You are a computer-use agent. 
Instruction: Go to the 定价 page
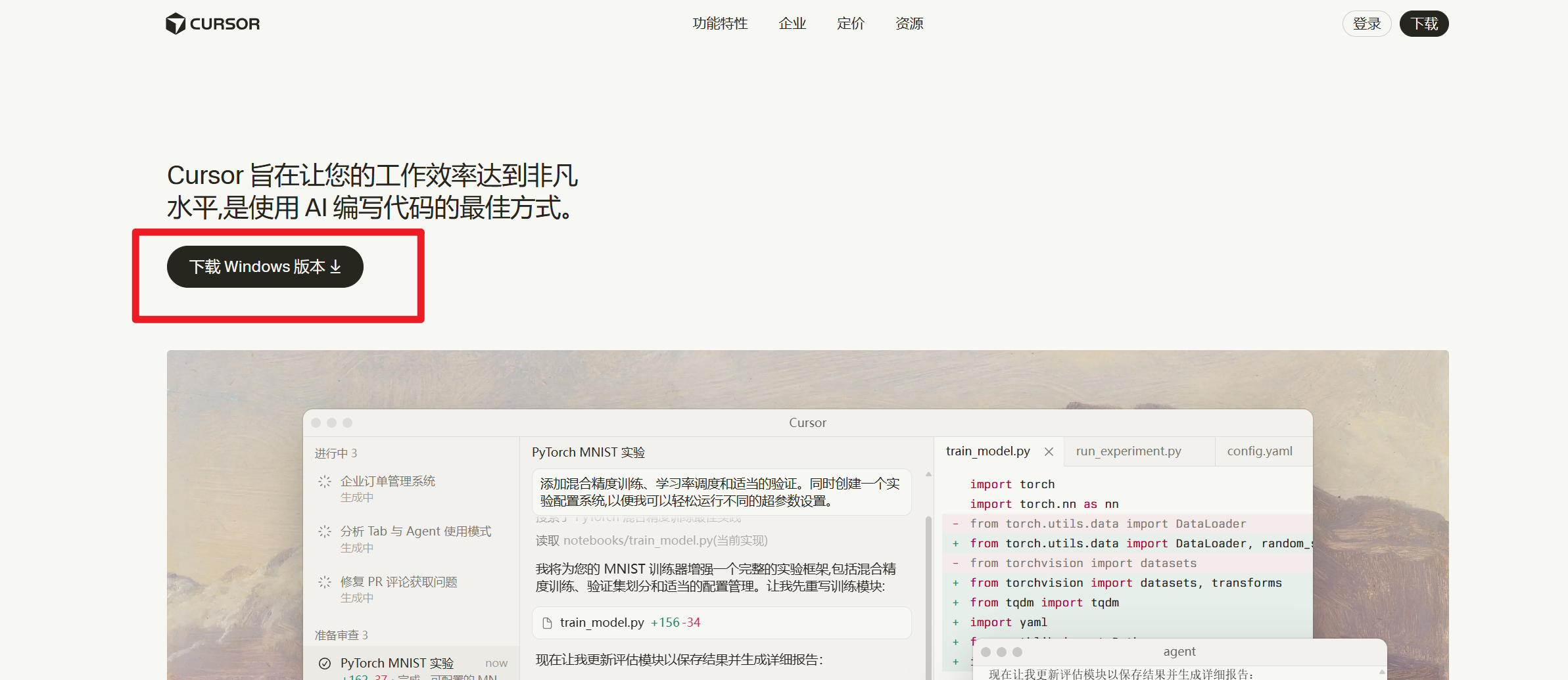click(x=850, y=24)
